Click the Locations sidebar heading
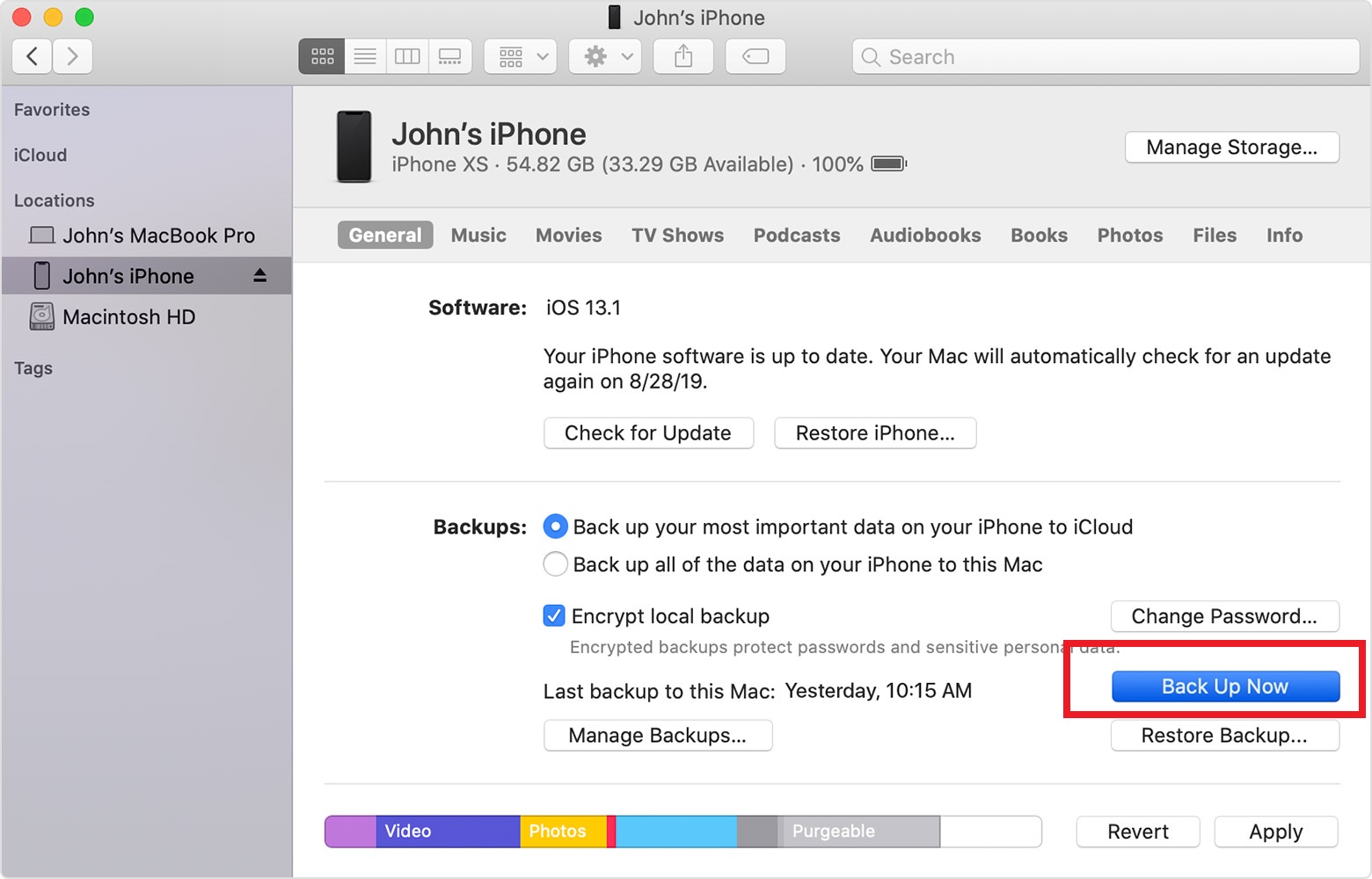1372x879 pixels. pyautogui.click(x=54, y=200)
